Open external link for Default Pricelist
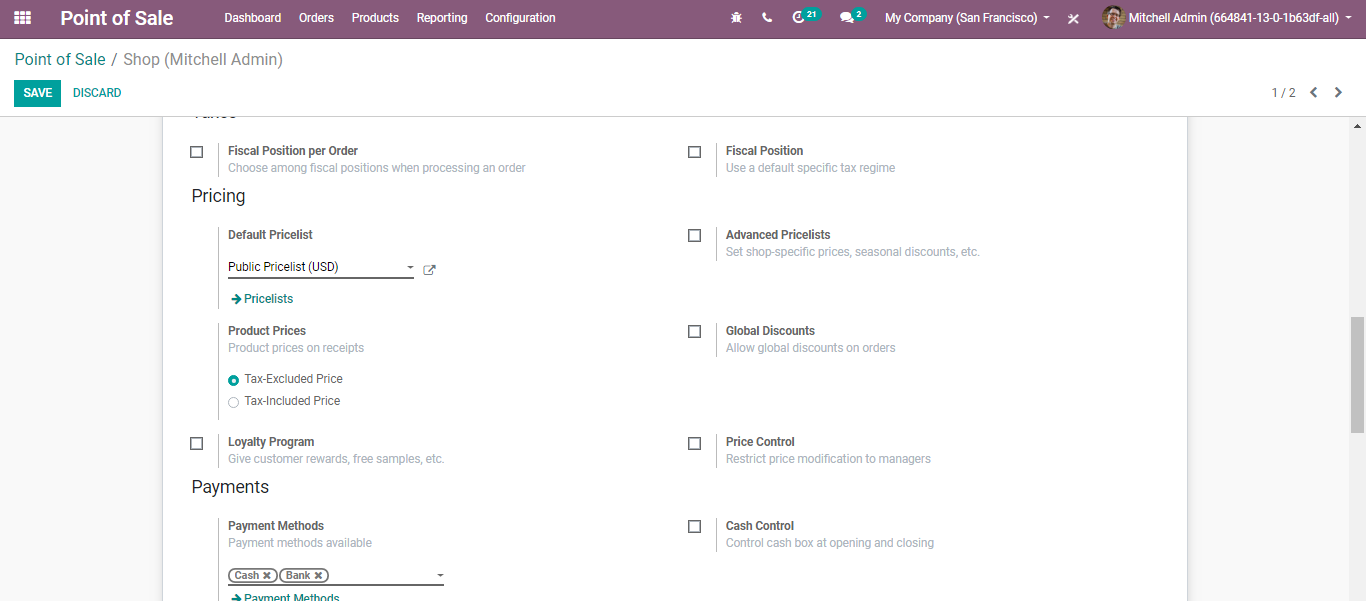The image size is (1366, 601). [x=429, y=269]
